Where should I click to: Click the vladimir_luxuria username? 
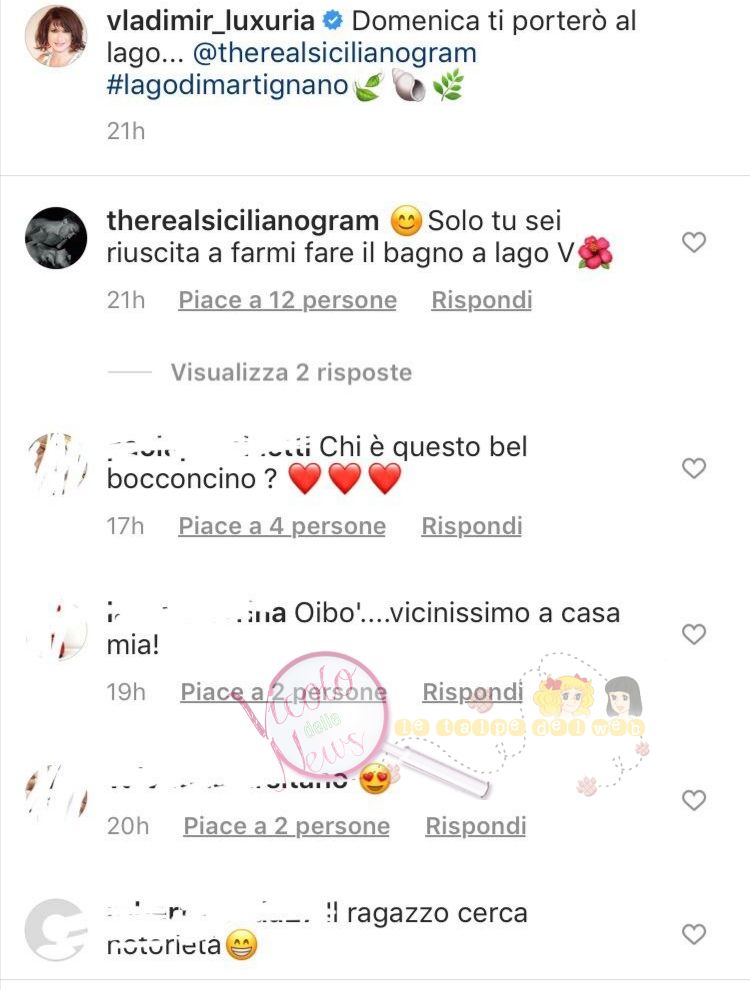point(210,21)
